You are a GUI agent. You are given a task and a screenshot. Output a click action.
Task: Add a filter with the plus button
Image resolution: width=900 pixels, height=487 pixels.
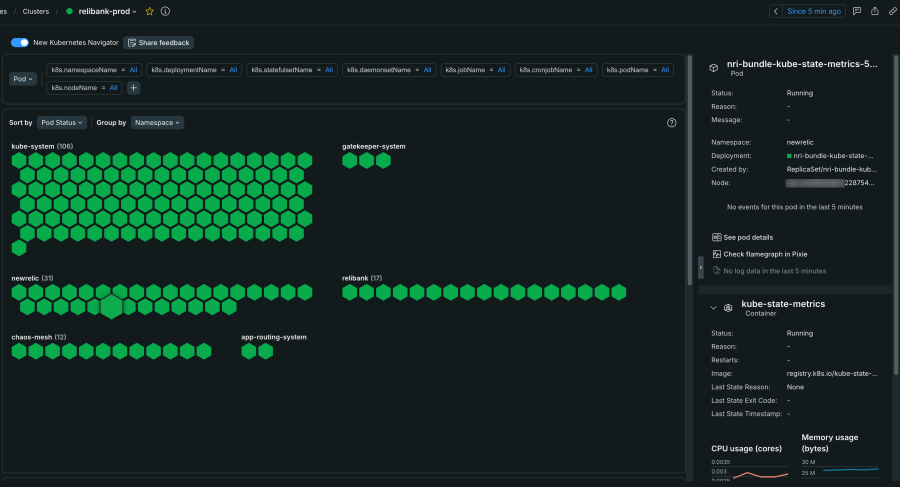pyautogui.click(x=133, y=88)
